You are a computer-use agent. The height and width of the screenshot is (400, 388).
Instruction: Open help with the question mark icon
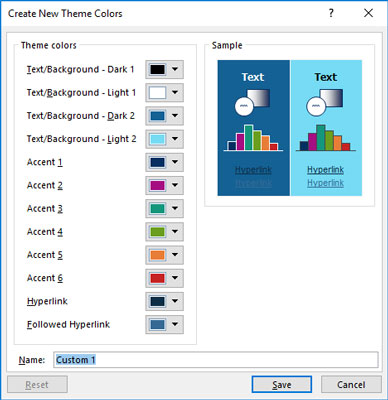point(331,13)
